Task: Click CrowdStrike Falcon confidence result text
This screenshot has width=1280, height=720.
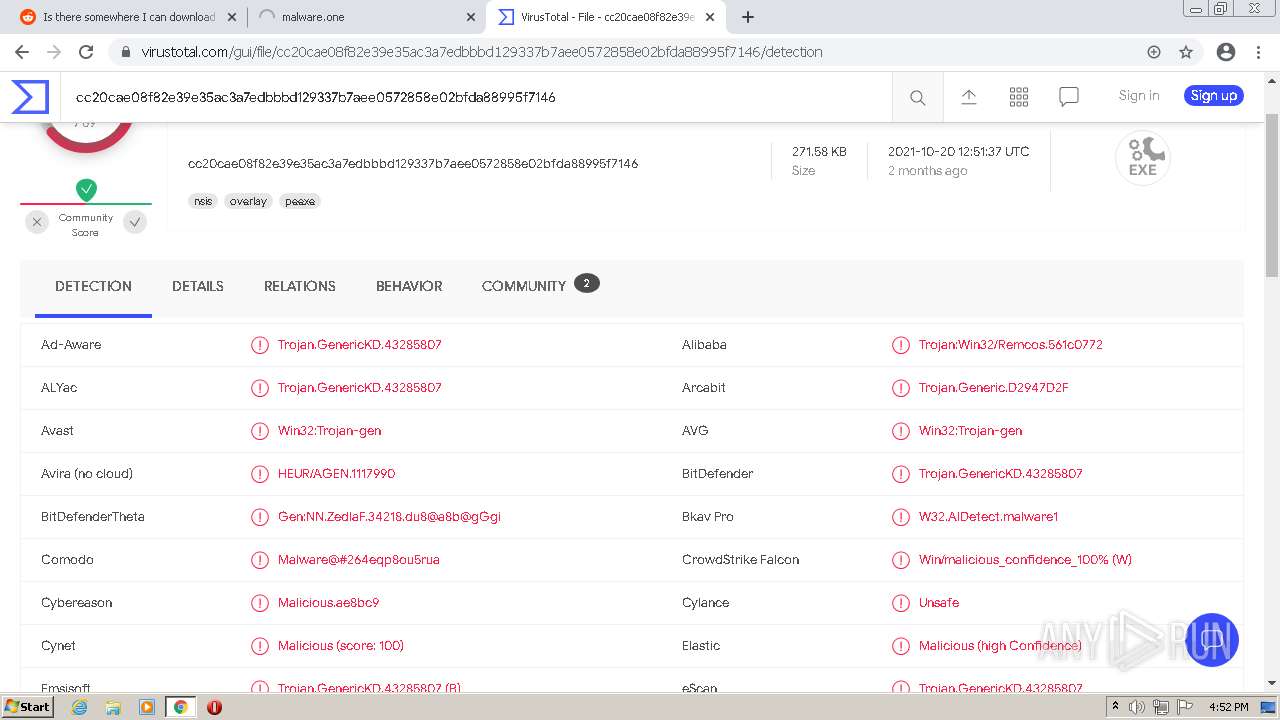Action: 1025,560
